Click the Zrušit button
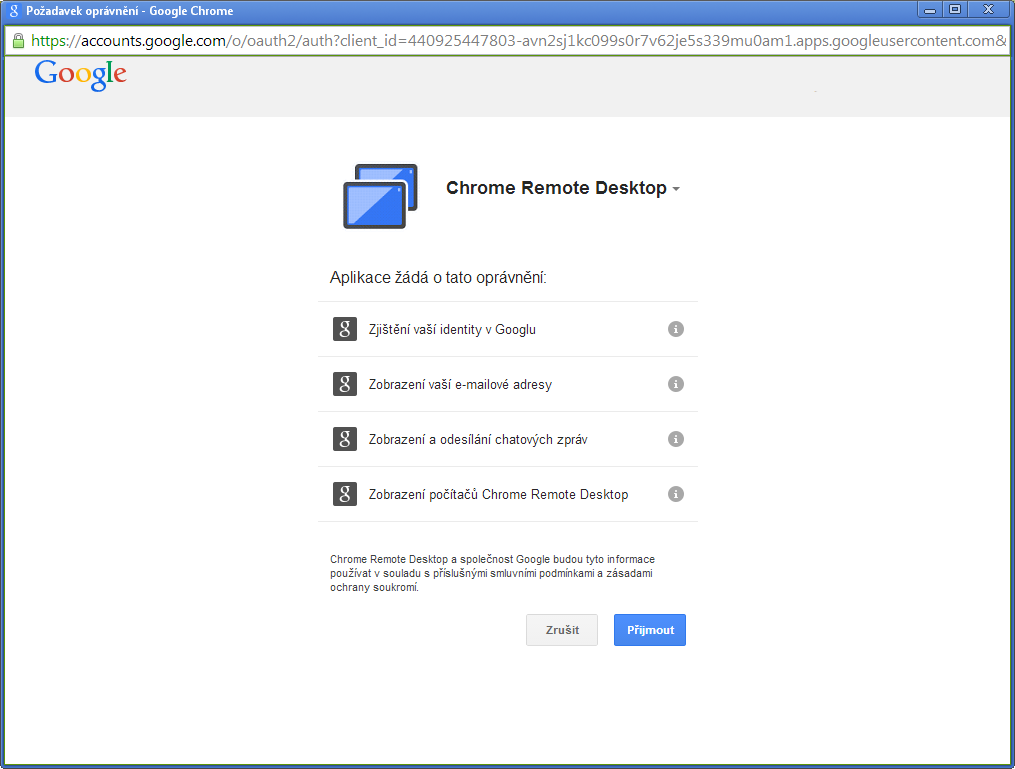 pos(562,630)
